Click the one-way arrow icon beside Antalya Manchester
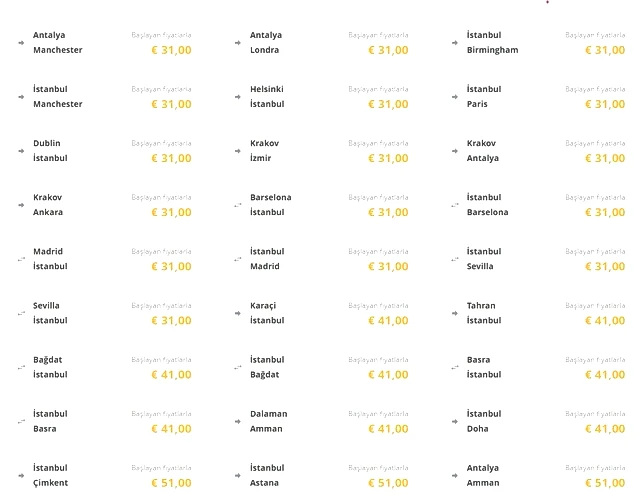640x500 pixels. click(21, 43)
